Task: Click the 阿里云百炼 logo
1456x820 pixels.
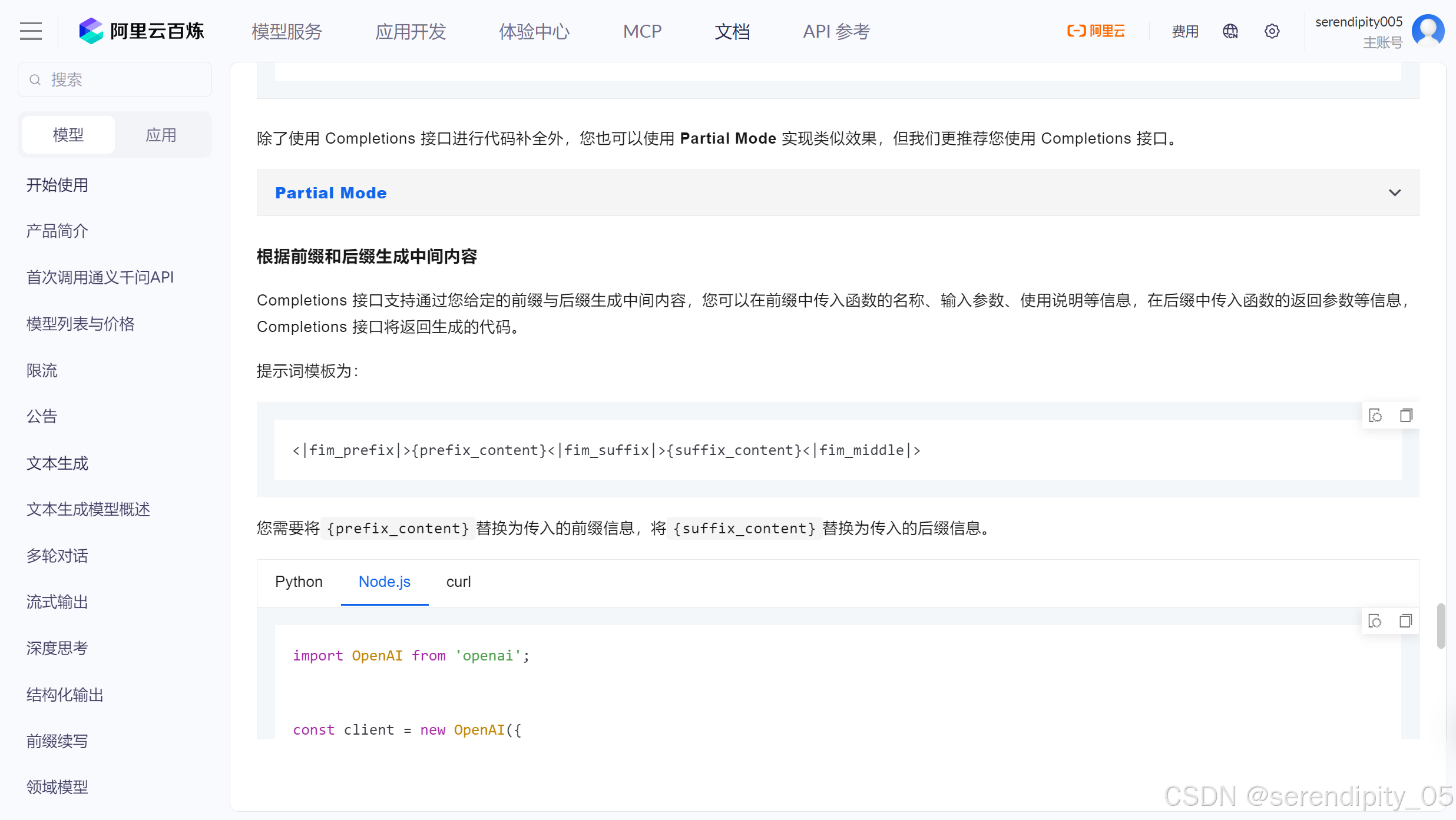Action: (x=141, y=31)
